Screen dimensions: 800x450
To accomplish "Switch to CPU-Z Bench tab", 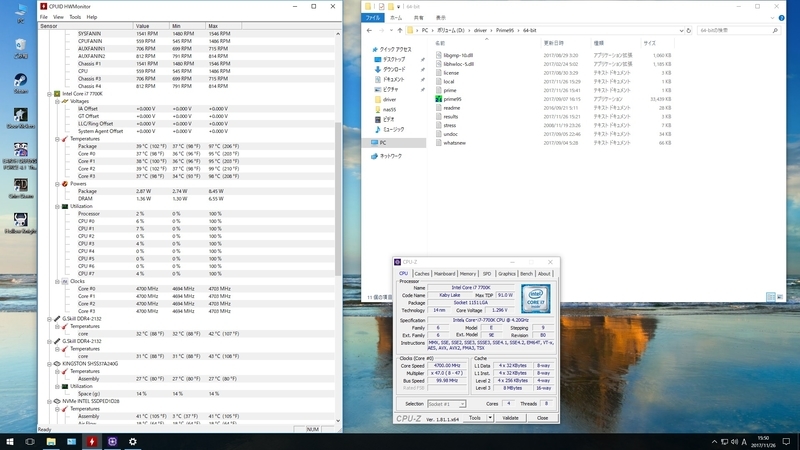I will pos(527,273).
